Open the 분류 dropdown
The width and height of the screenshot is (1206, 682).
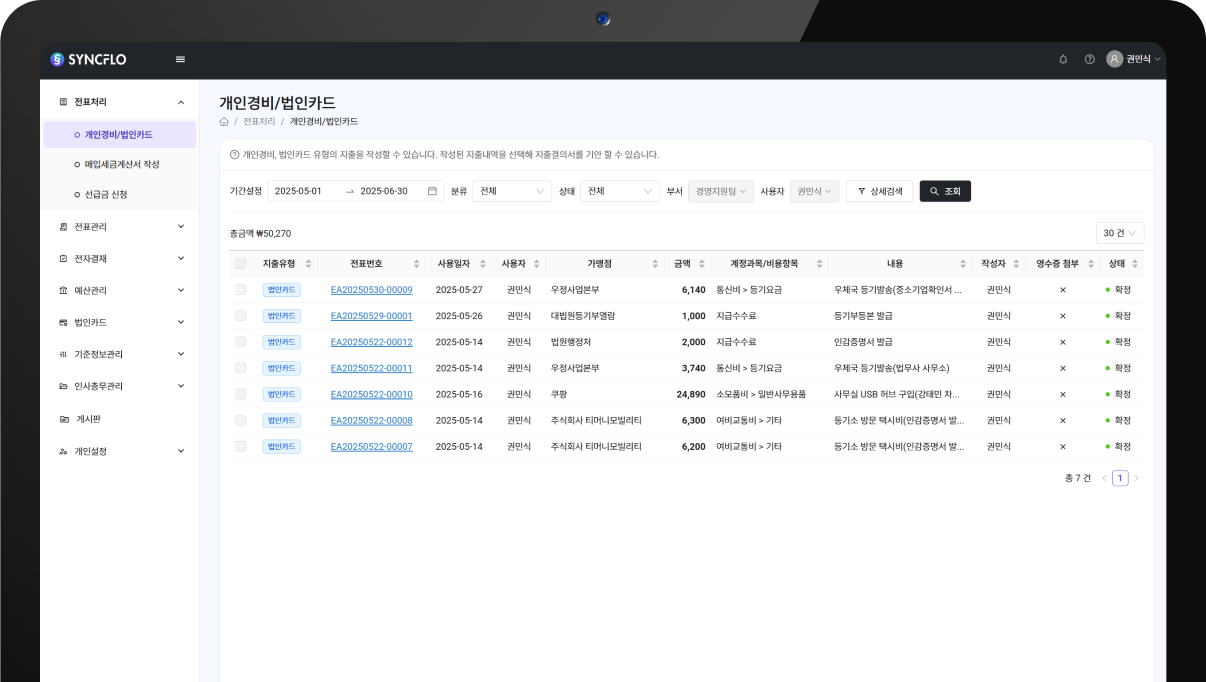(511, 191)
